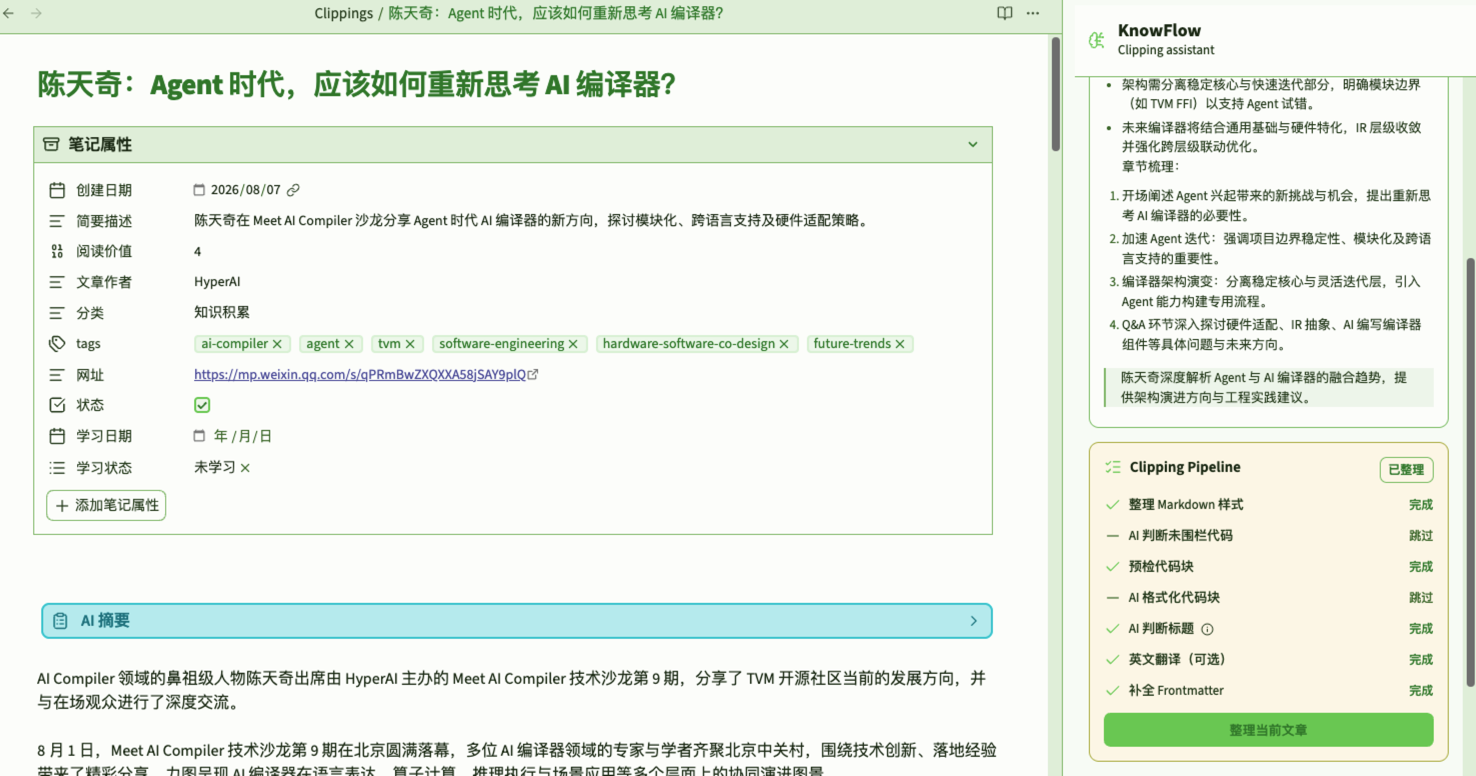Viewport: 1476px width, 776px height.
Task: Open date picker for 2026/08/07
Action: click(x=199, y=190)
